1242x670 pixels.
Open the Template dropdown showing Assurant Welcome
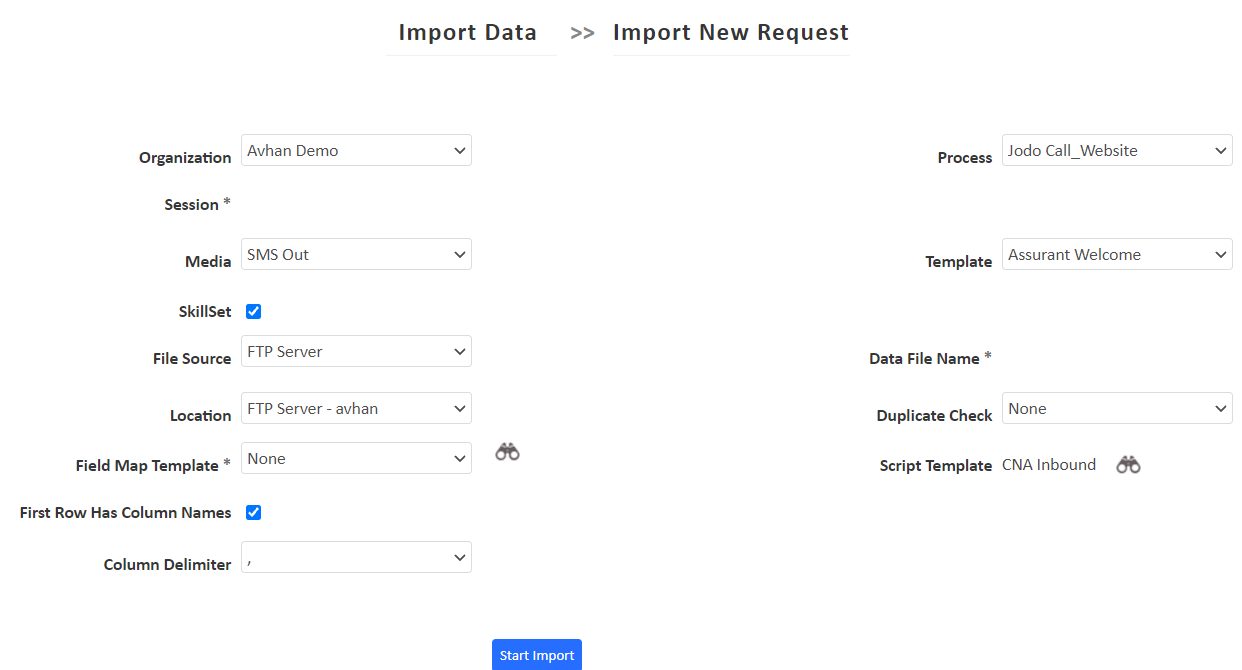[x=1116, y=254]
